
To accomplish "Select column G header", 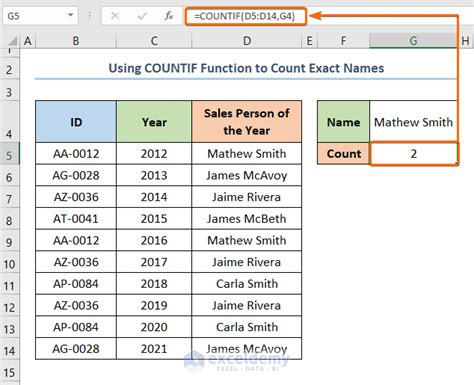I will [413, 41].
